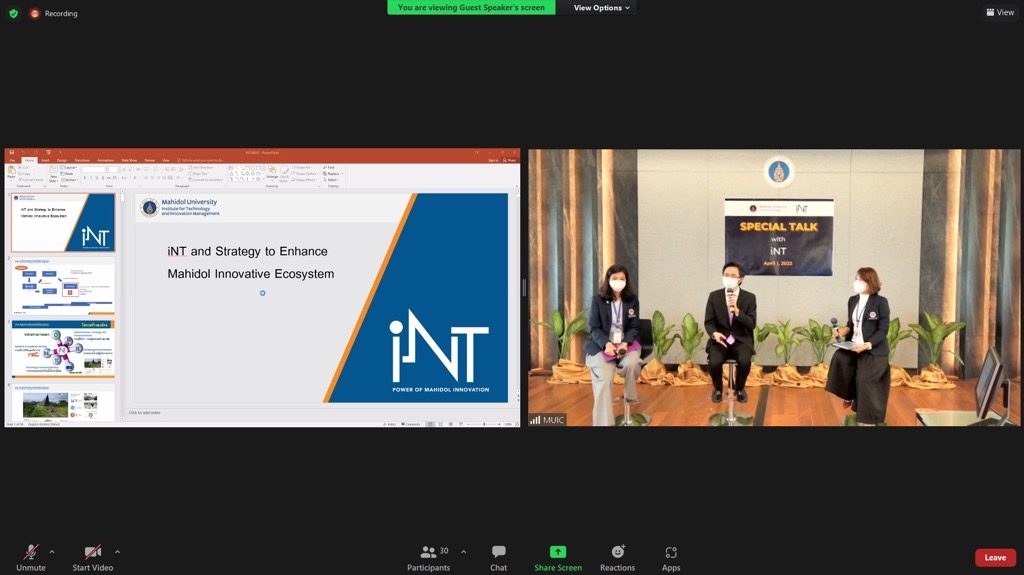Click the slide title 'iNT and Strategy to Enhance'
This screenshot has height=575, width=1024.
(248, 251)
